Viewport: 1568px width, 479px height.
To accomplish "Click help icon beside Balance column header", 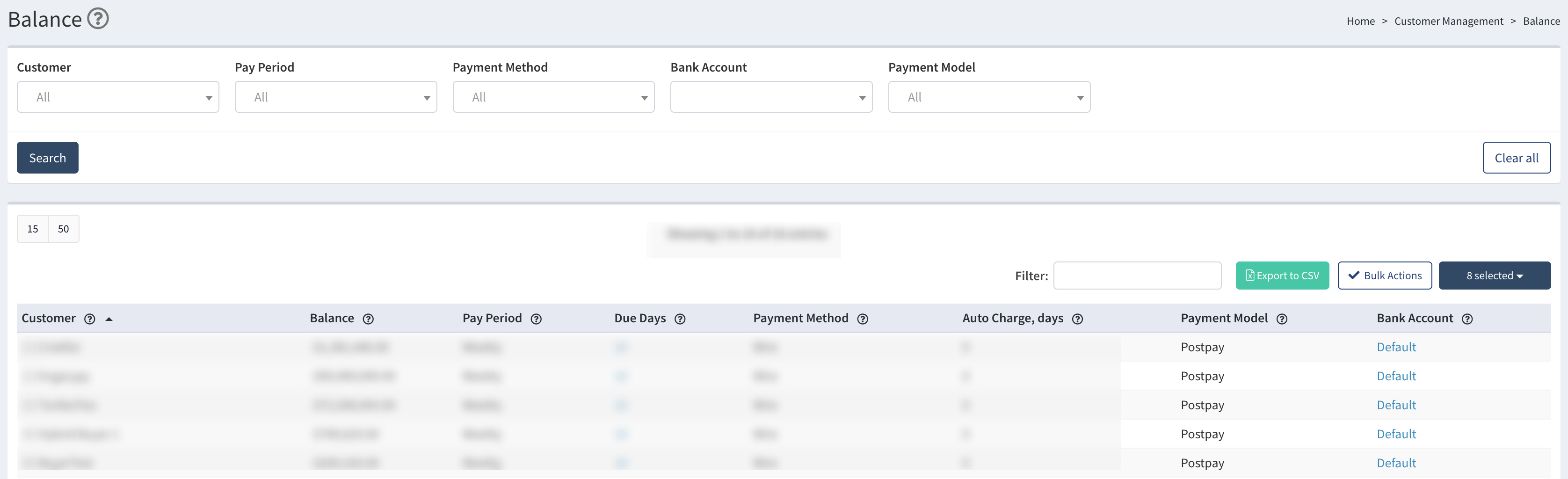I will click(368, 319).
